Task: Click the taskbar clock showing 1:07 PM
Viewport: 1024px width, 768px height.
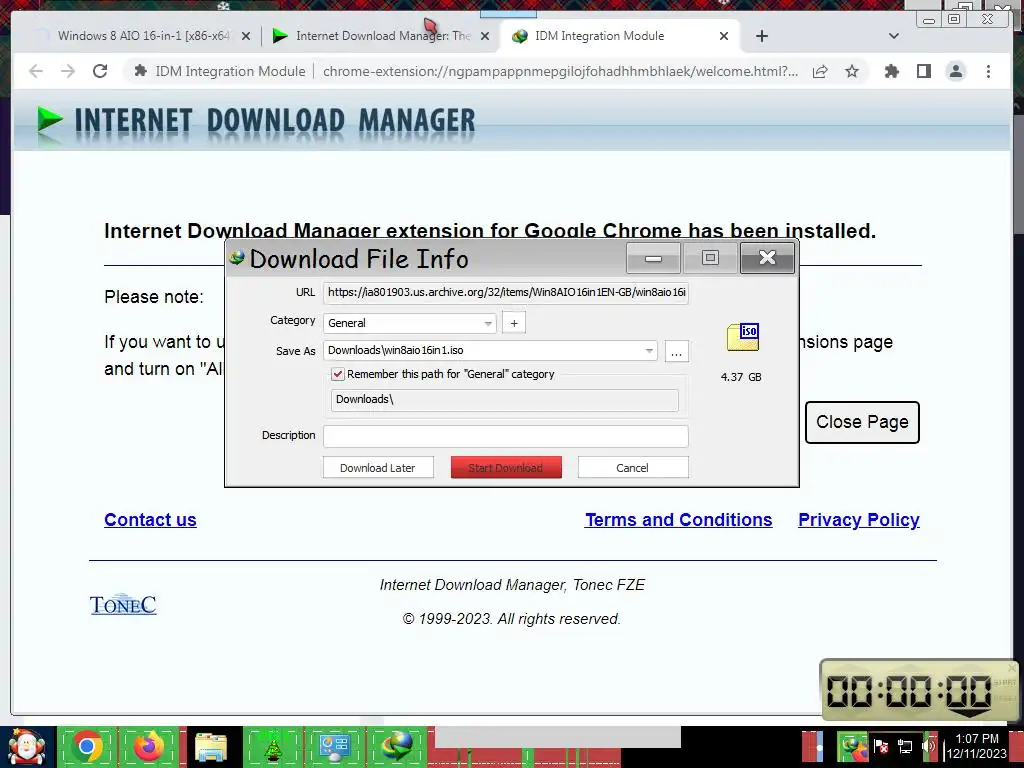Action: [977, 746]
